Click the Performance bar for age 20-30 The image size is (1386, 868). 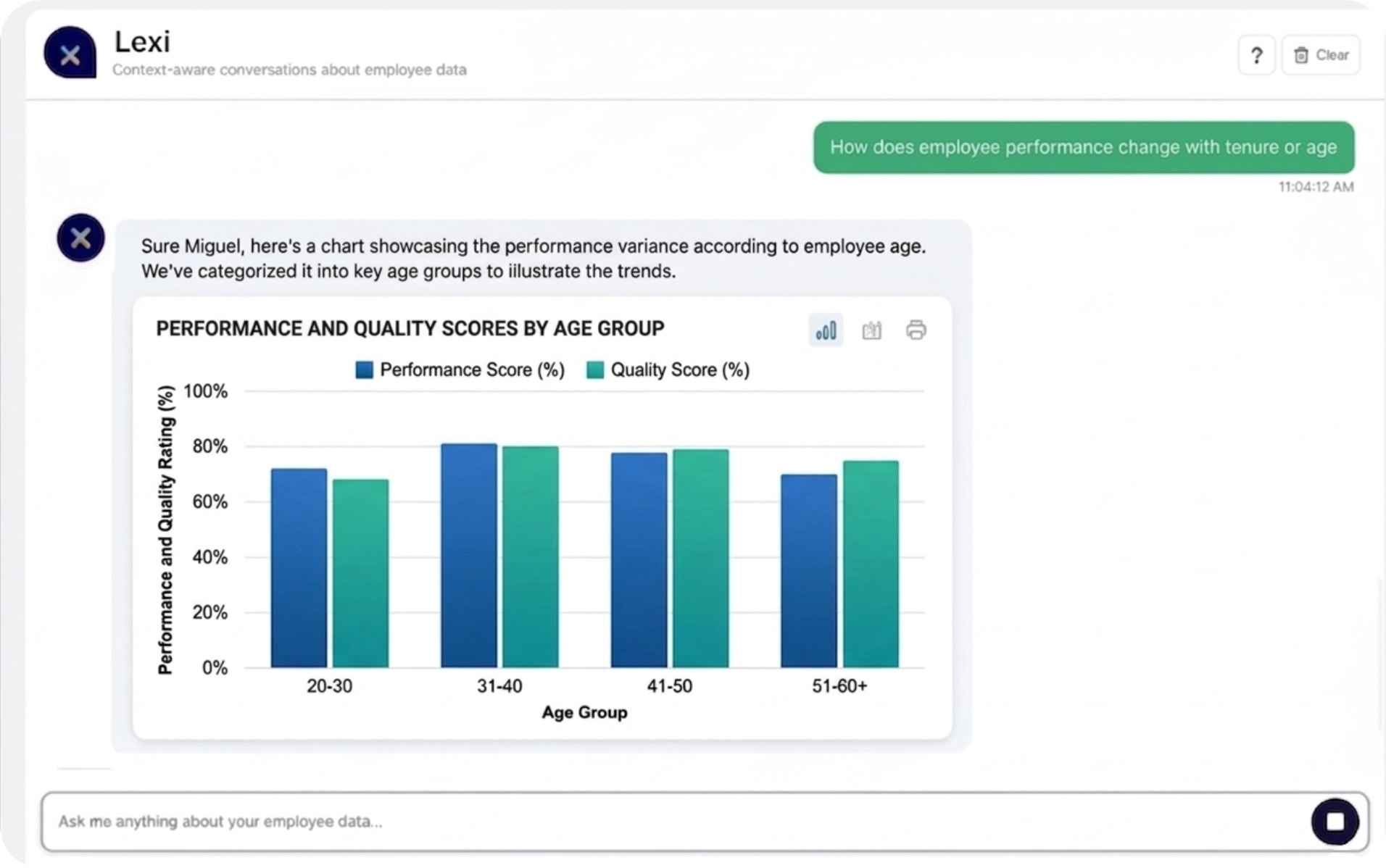tap(299, 567)
